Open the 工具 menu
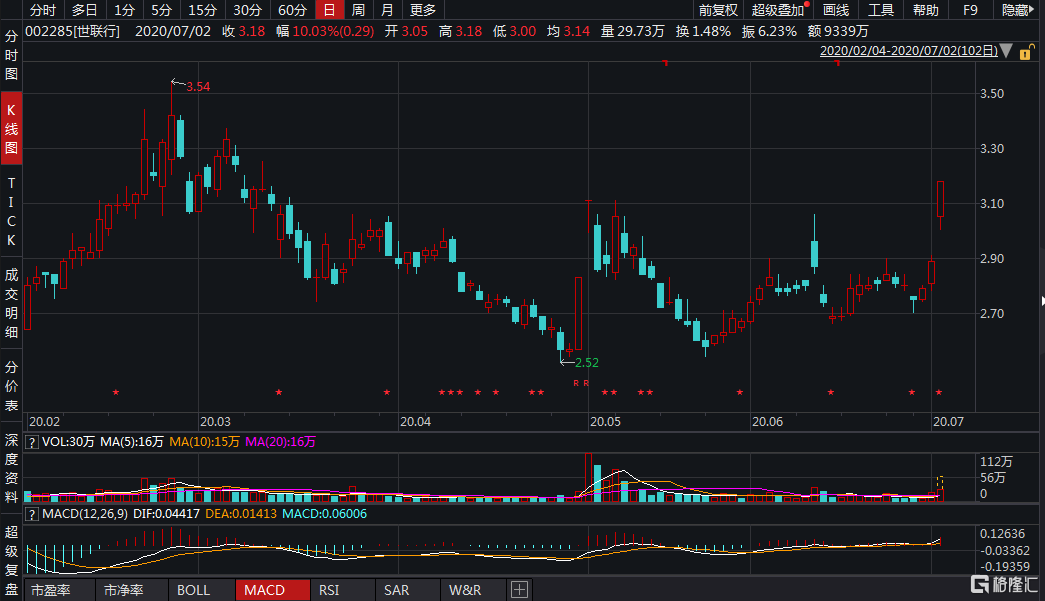 (880, 10)
